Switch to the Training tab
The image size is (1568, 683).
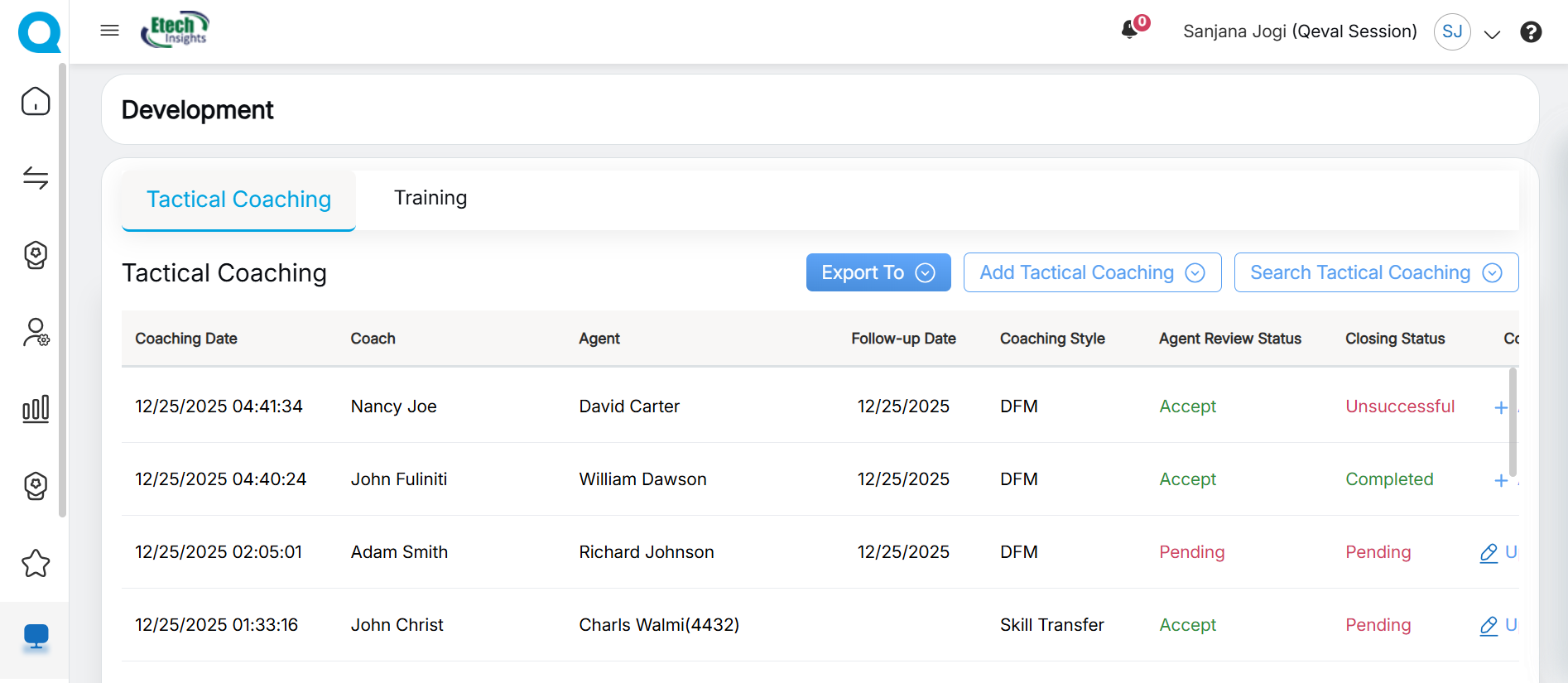(430, 198)
